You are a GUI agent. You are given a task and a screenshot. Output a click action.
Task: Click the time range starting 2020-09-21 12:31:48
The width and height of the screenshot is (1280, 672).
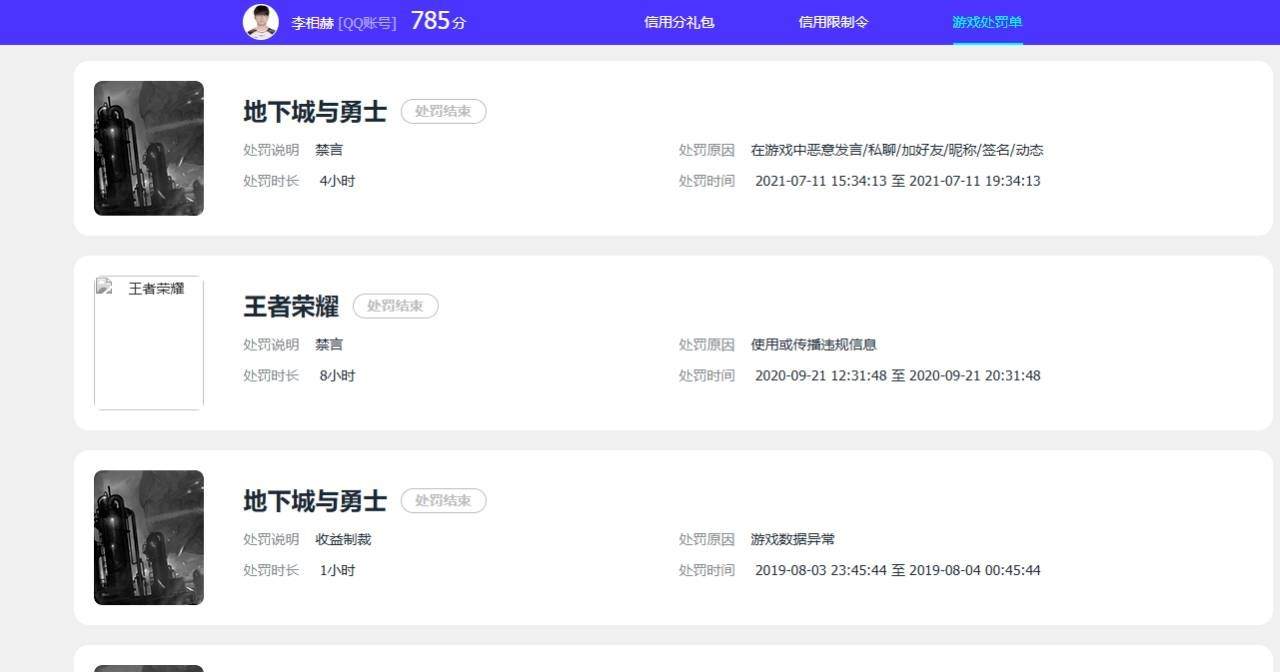point(897,376)
